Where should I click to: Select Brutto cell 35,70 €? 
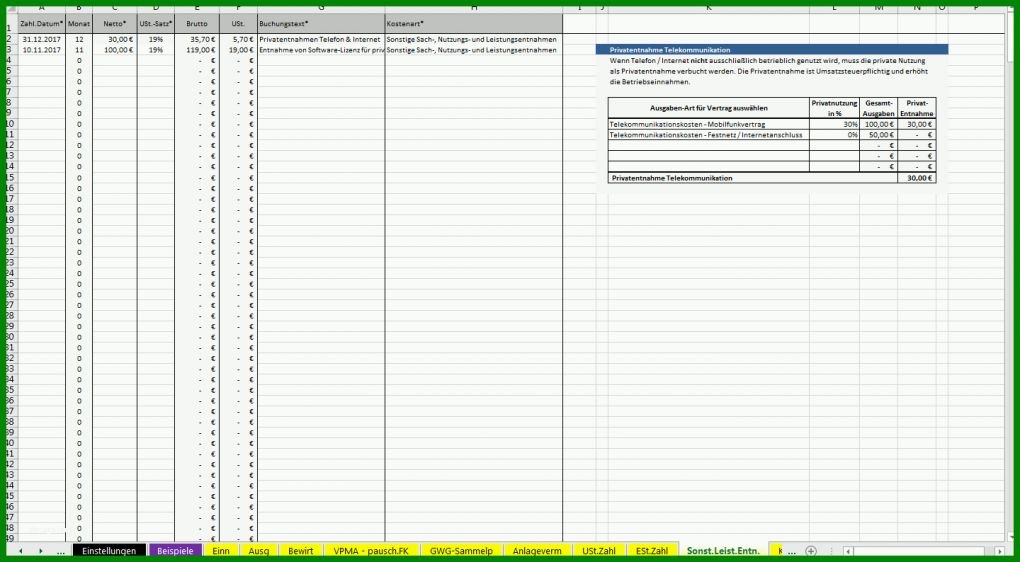[197, 40]
